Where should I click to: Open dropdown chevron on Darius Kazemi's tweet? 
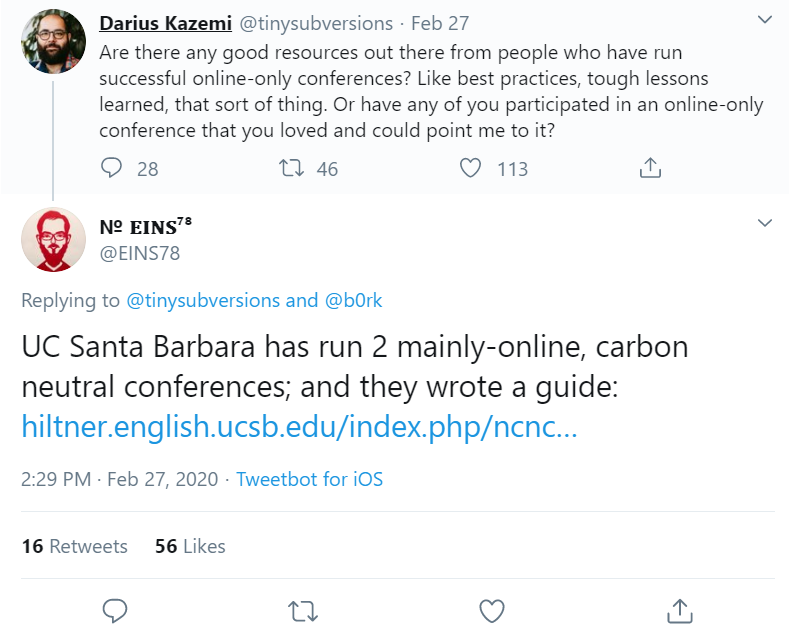tap(765, 20)
